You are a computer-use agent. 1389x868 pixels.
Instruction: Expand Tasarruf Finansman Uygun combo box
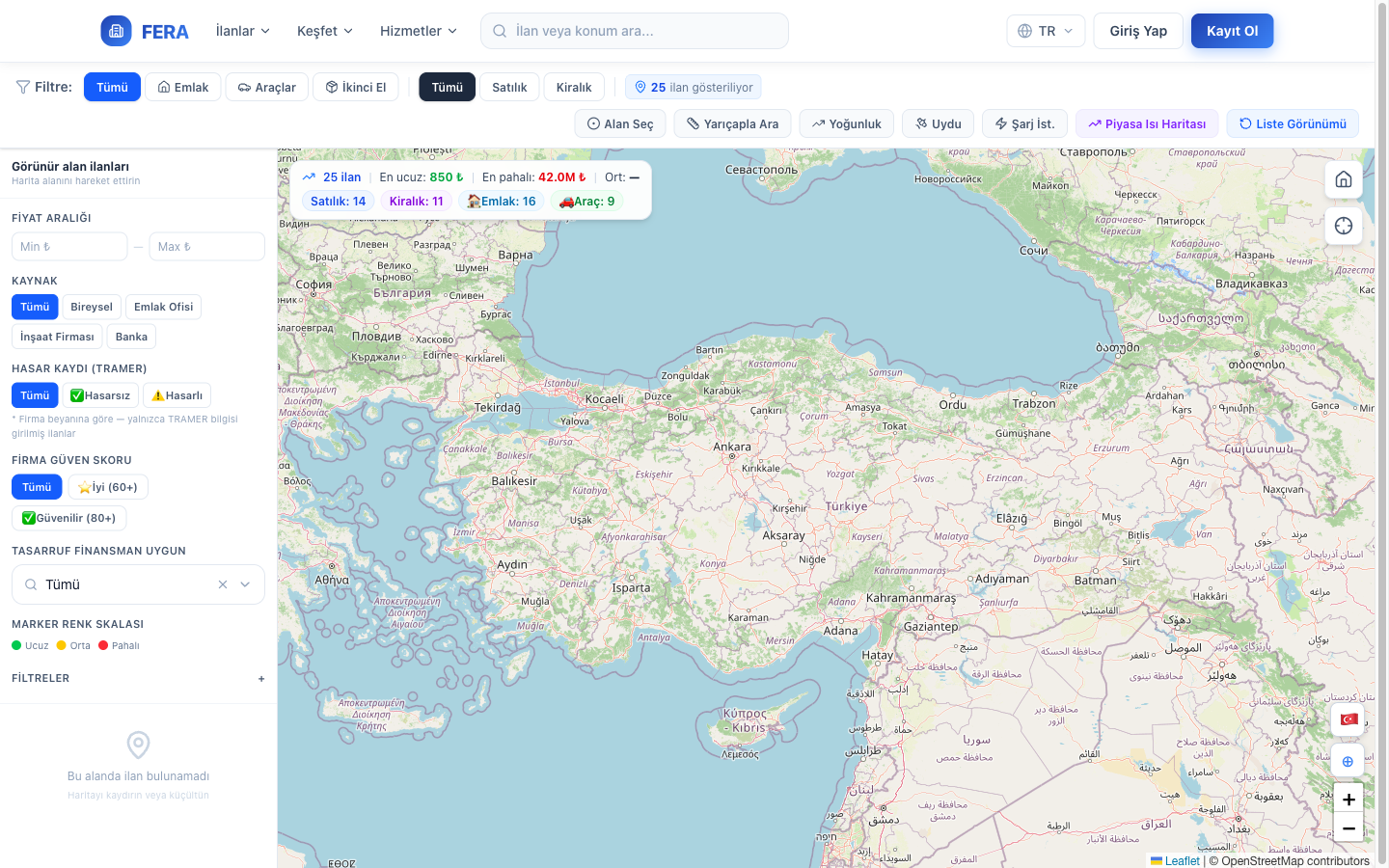point(245,584)
